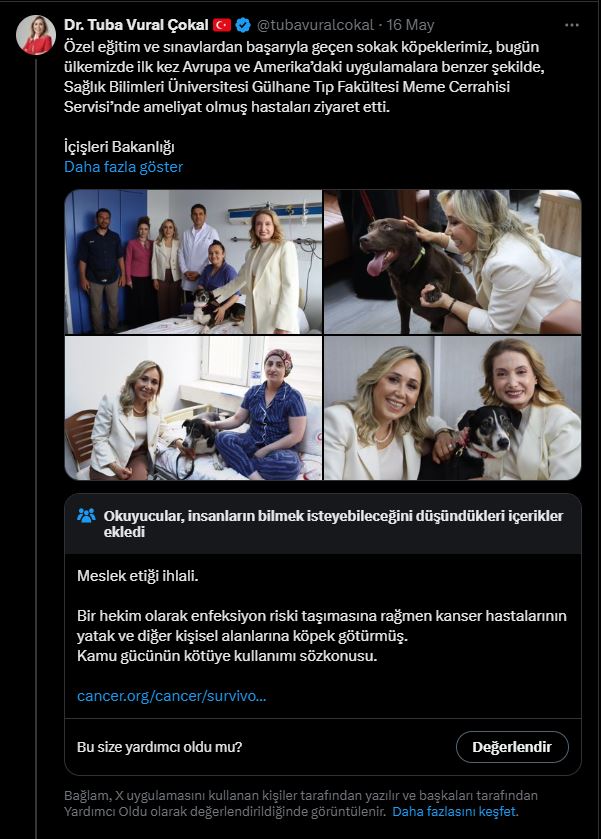Open Dr. Tuba Vural Çokal's profile avatar
The image size is (601, 839).
tap(36, 35)
